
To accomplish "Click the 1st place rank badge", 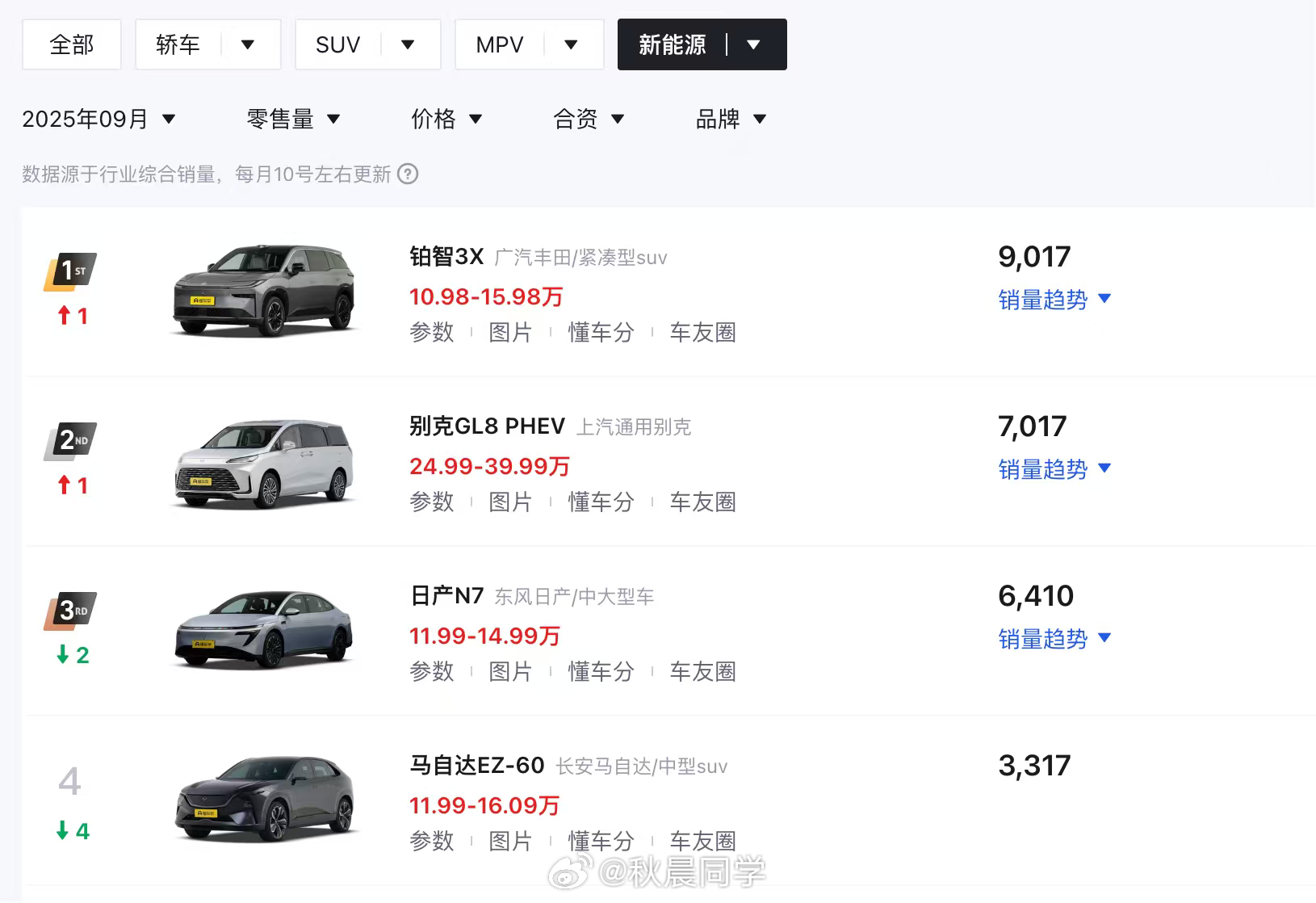I will pos(70,271).
